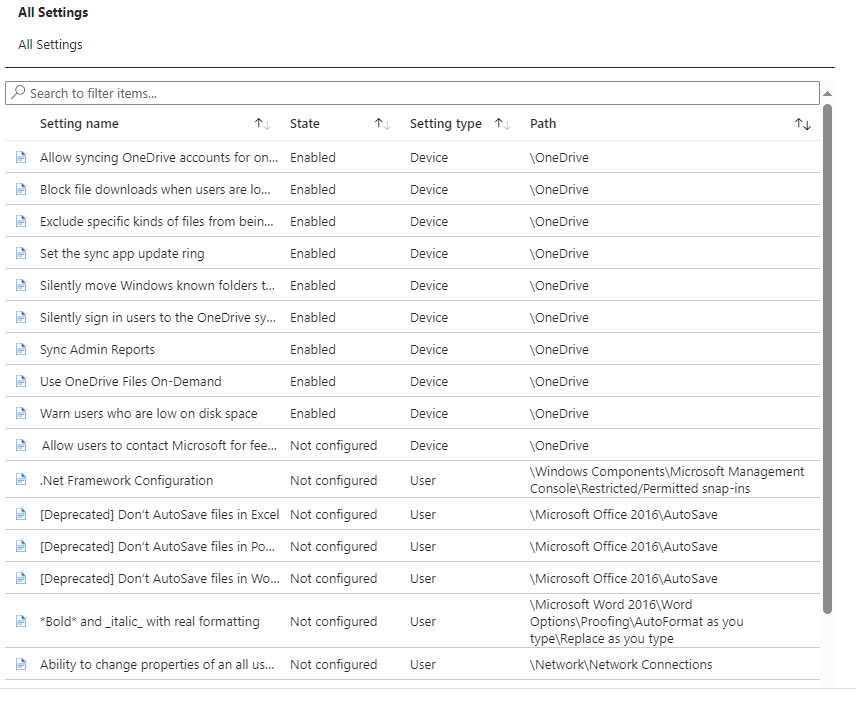Click the document icon next to Set the sync app update ring
The image size is (856, 714).
coord(21,253)
